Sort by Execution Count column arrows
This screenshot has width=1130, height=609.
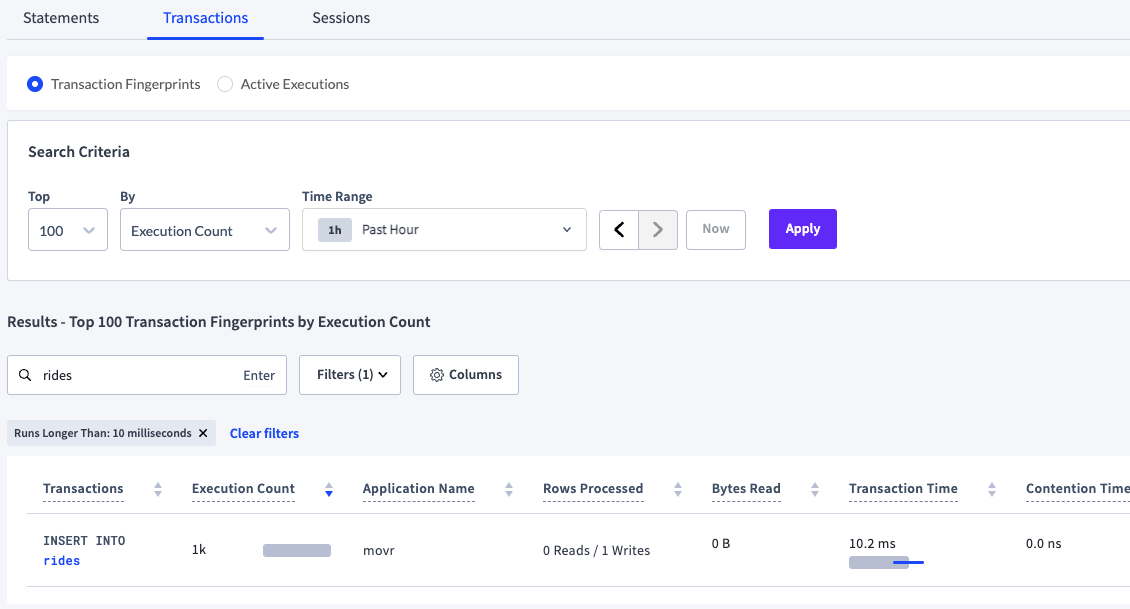(x=329, y=490)
